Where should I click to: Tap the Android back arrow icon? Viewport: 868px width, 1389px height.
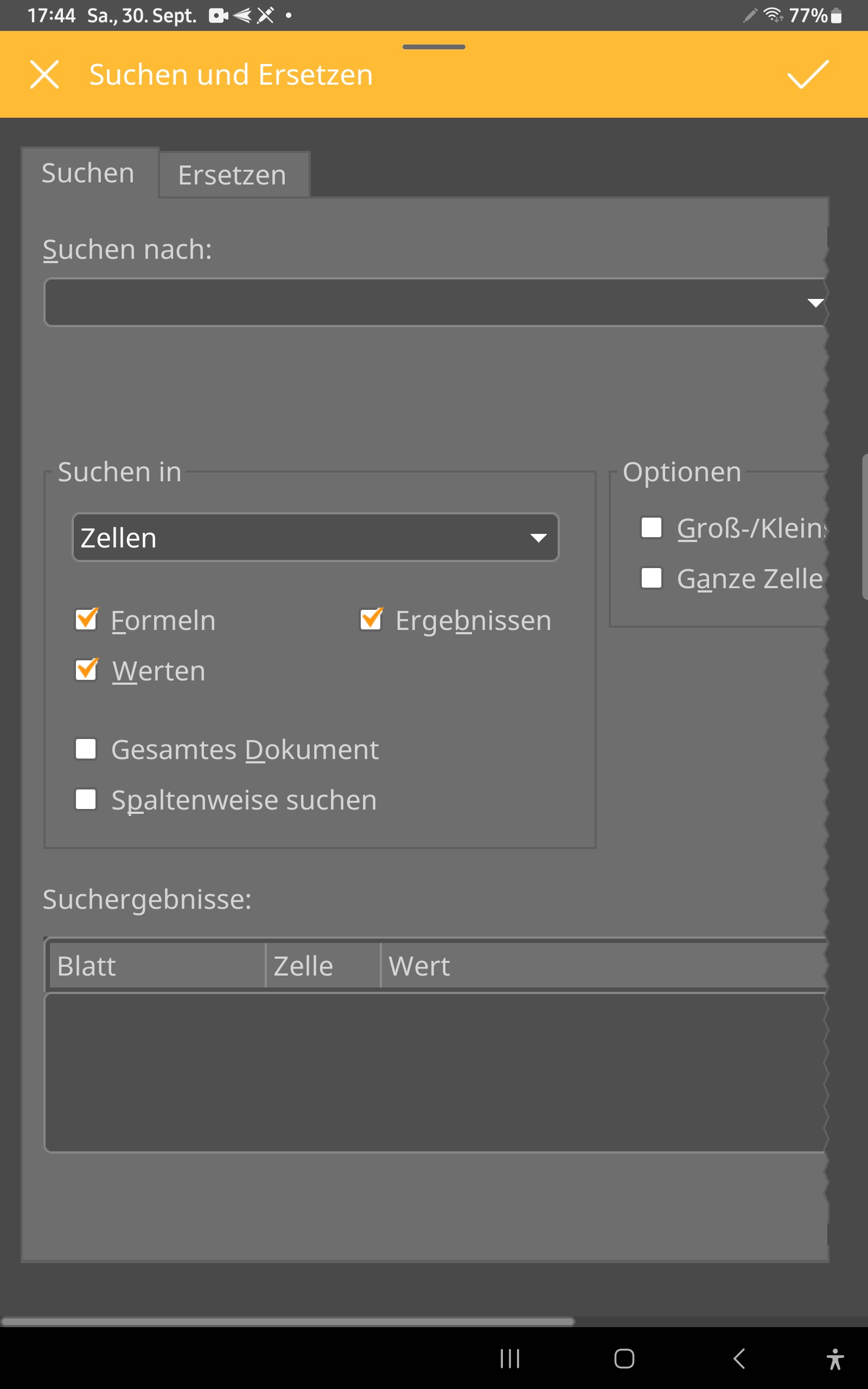(x=739, y=1359)
